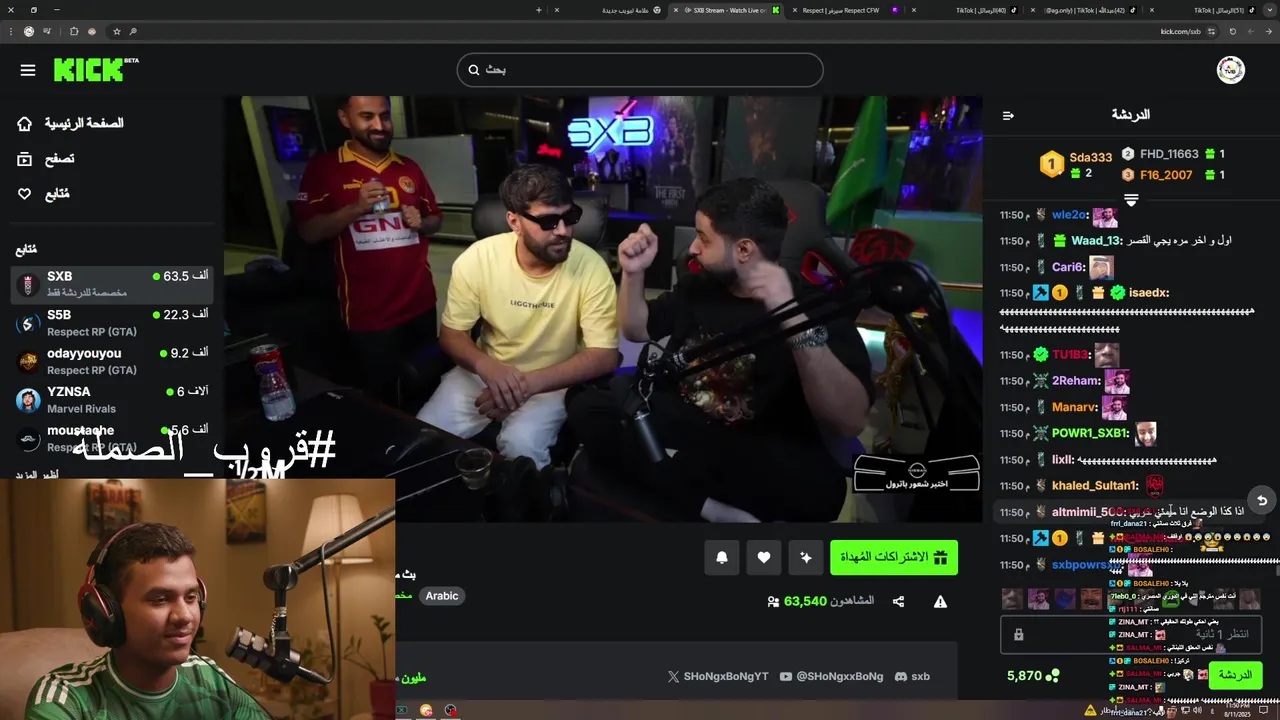This screenshot has width=1280, height=720.
Task: Open the SXB channel in the following list
Action: pos(112,284)
